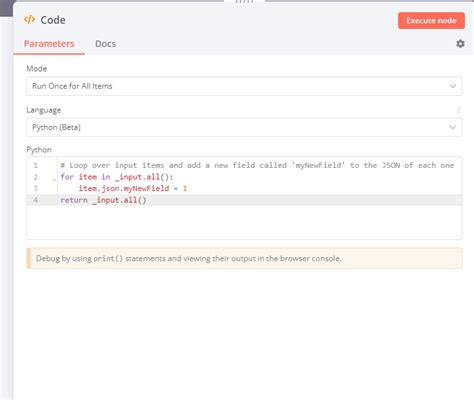Click empty area of Python editor
The height and width of the screenshot is (400, 474).
tap(244, 223)
